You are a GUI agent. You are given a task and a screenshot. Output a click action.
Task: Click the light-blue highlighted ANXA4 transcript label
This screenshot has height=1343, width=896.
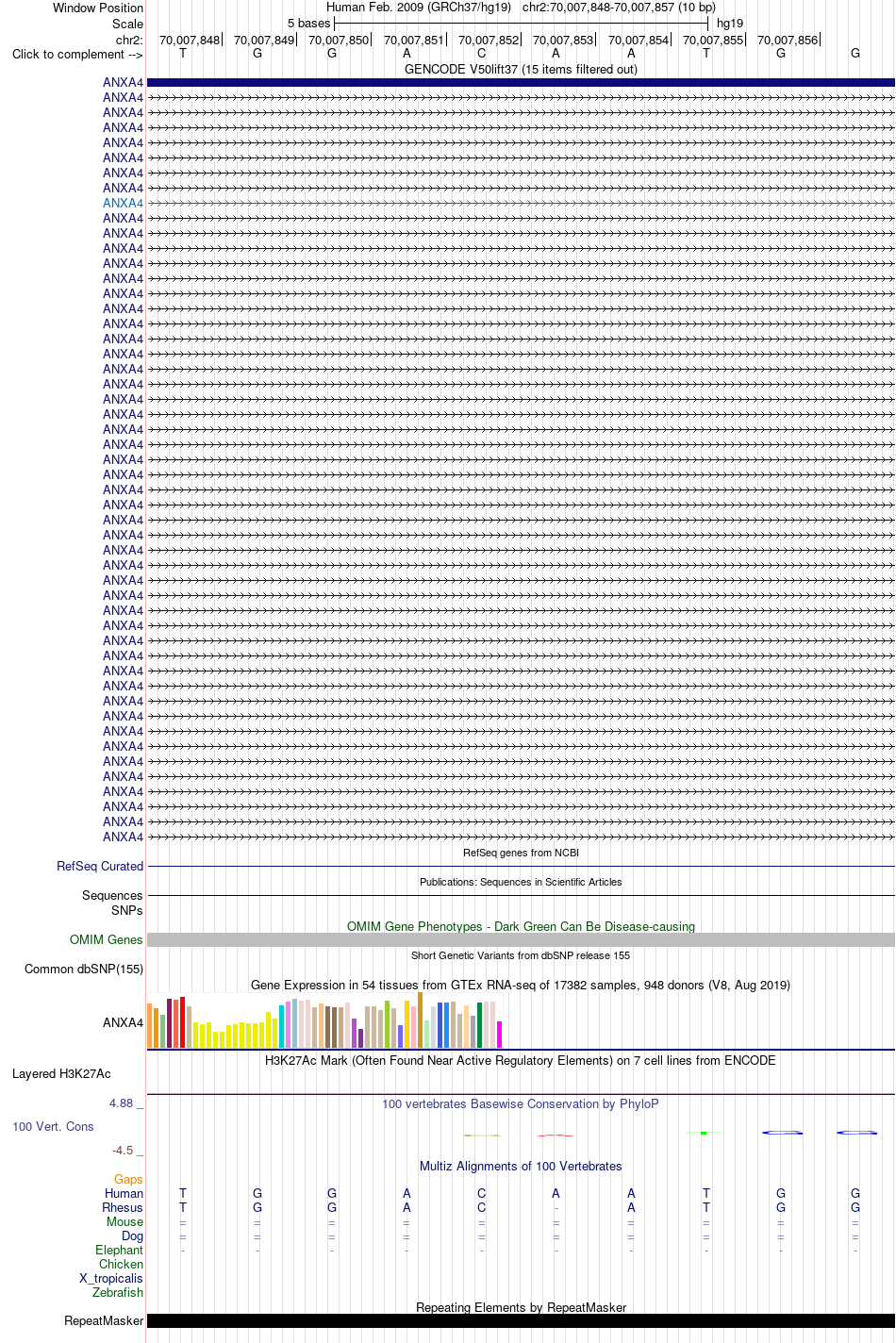point(123,203)
